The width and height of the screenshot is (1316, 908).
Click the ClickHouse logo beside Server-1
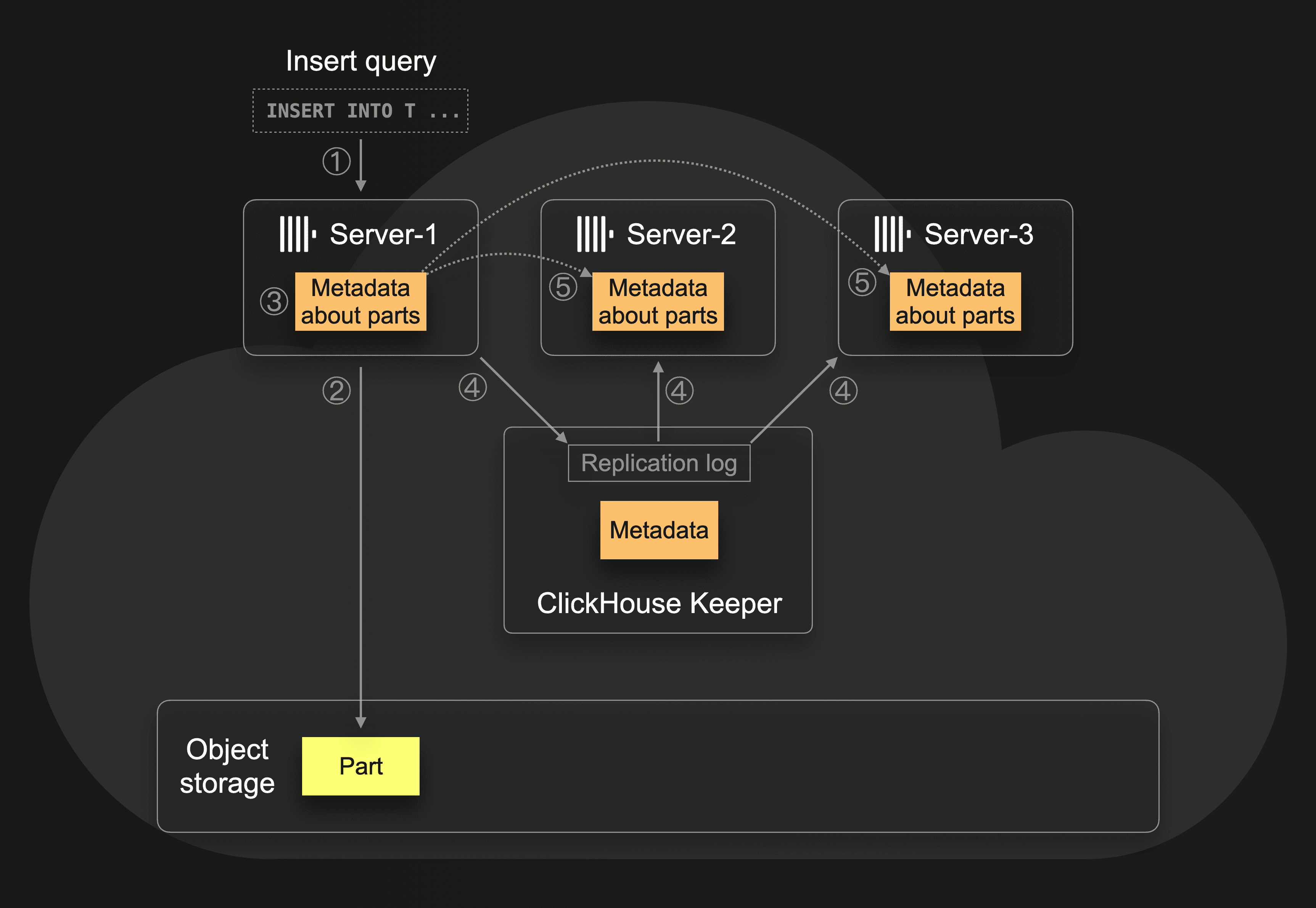(298, 234)
